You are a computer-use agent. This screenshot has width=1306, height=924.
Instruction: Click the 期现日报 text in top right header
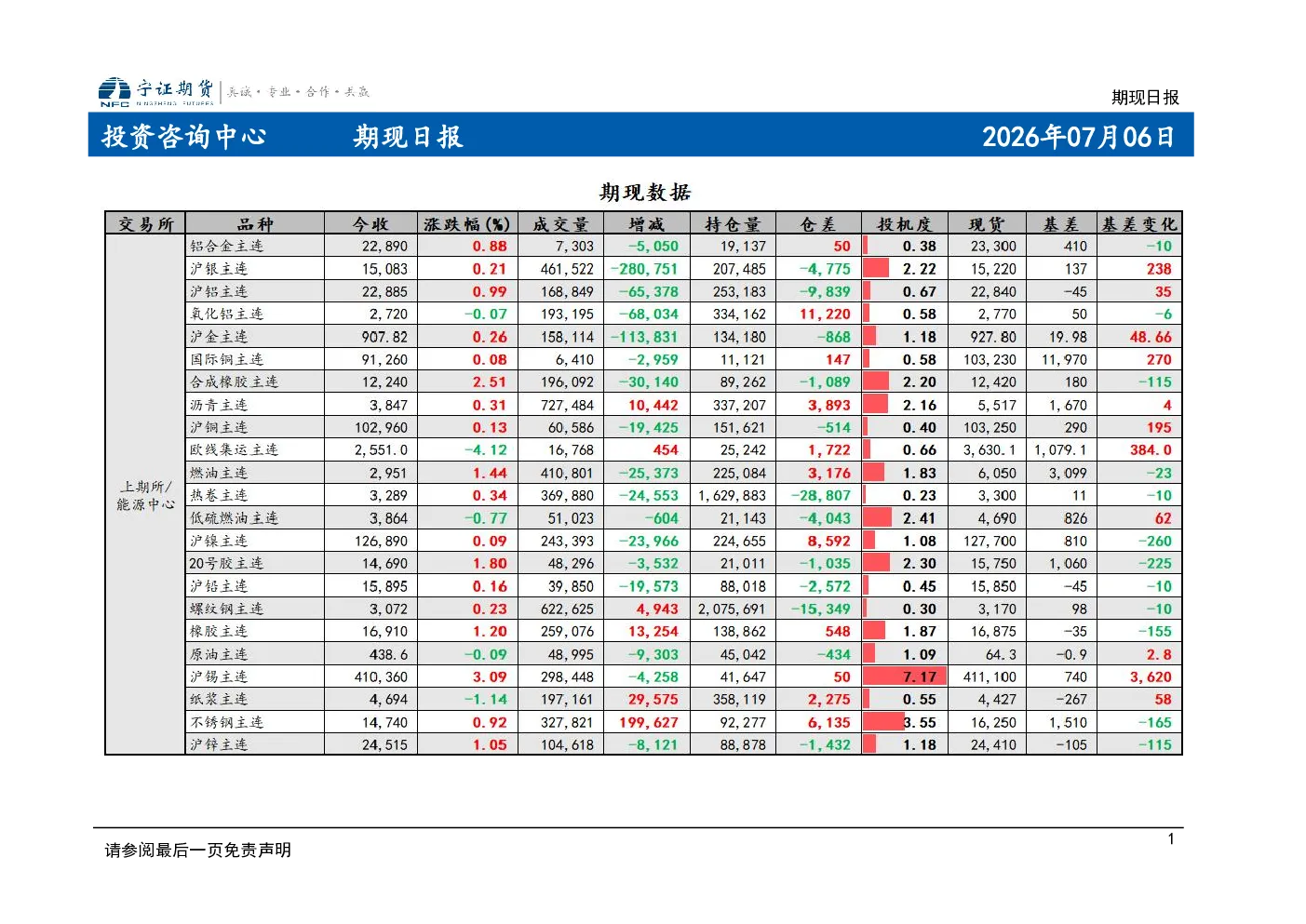(x=1145, y=98)
